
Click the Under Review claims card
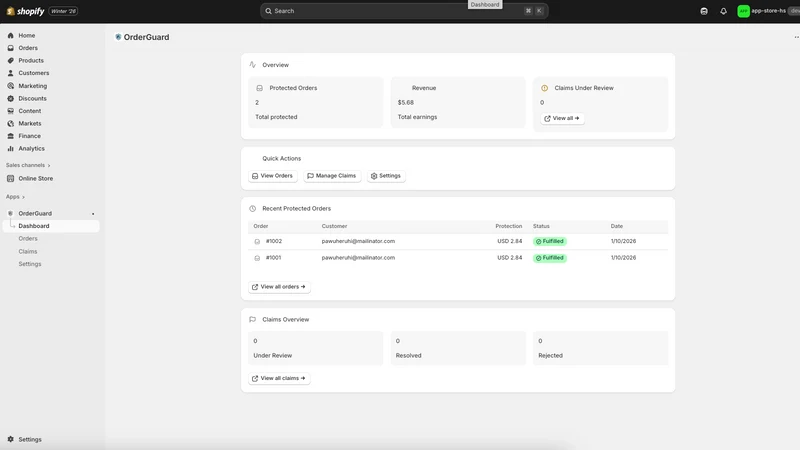(x=315, y=348)
